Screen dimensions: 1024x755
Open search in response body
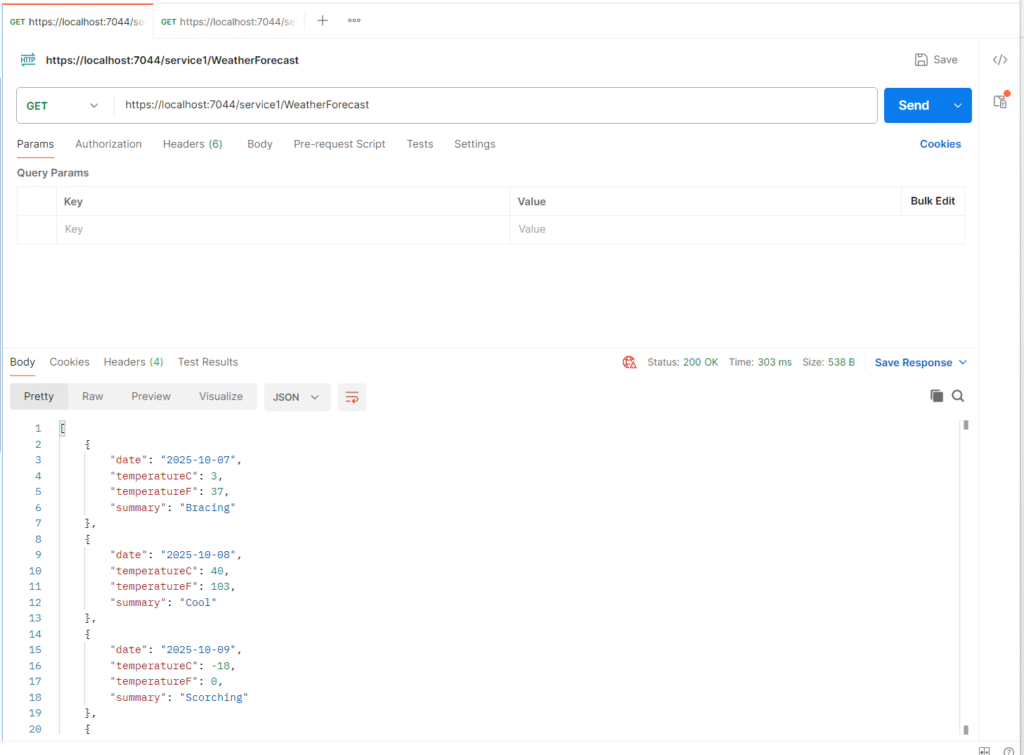958,396
